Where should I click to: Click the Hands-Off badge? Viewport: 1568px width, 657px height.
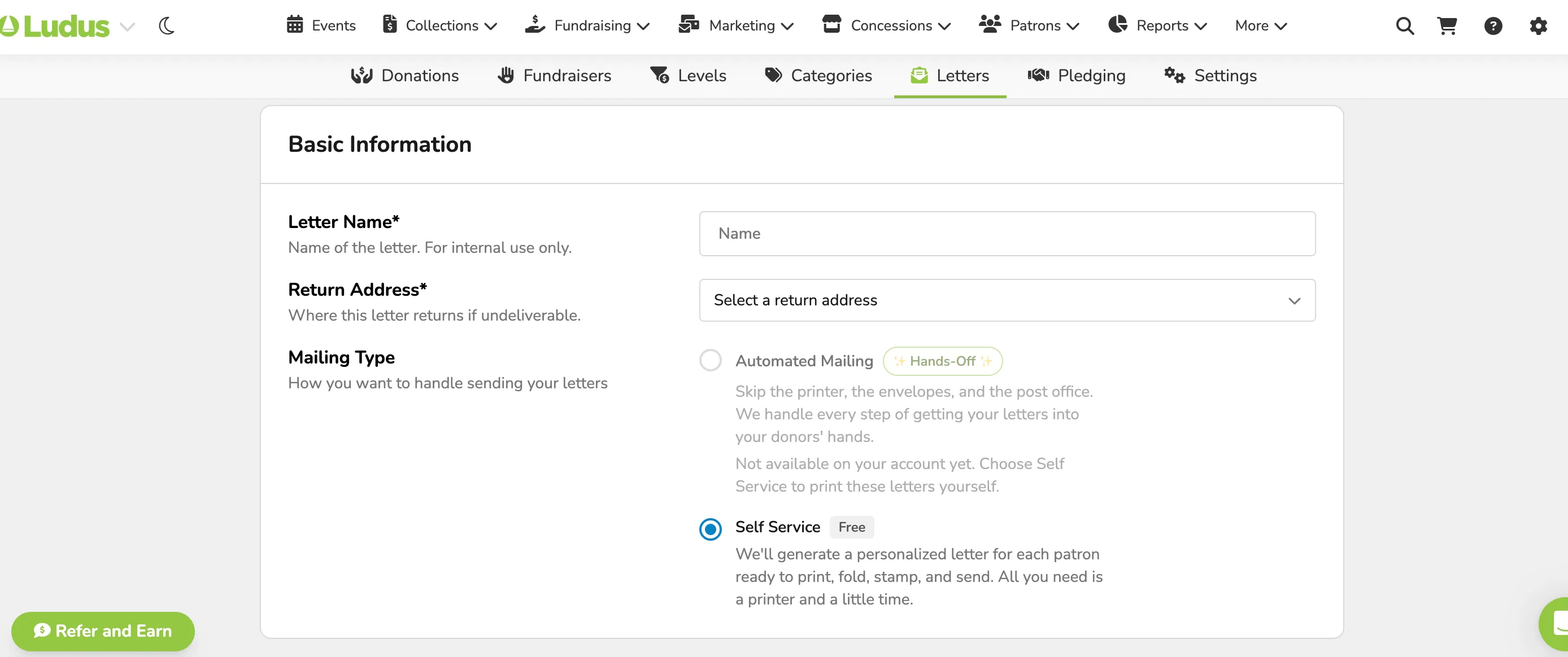click(942, 361)
